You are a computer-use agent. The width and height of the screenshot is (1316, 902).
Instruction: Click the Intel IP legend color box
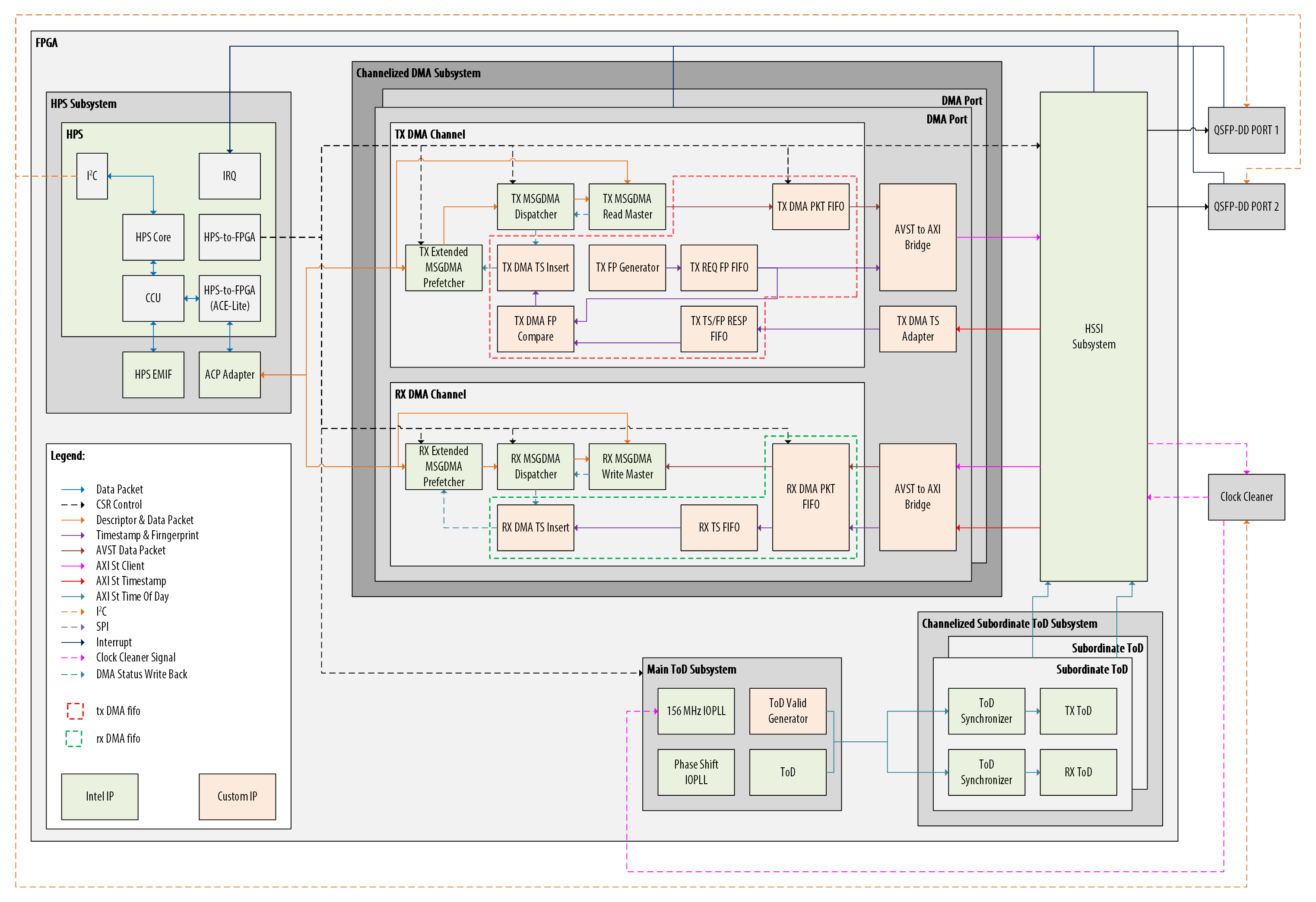100,797
